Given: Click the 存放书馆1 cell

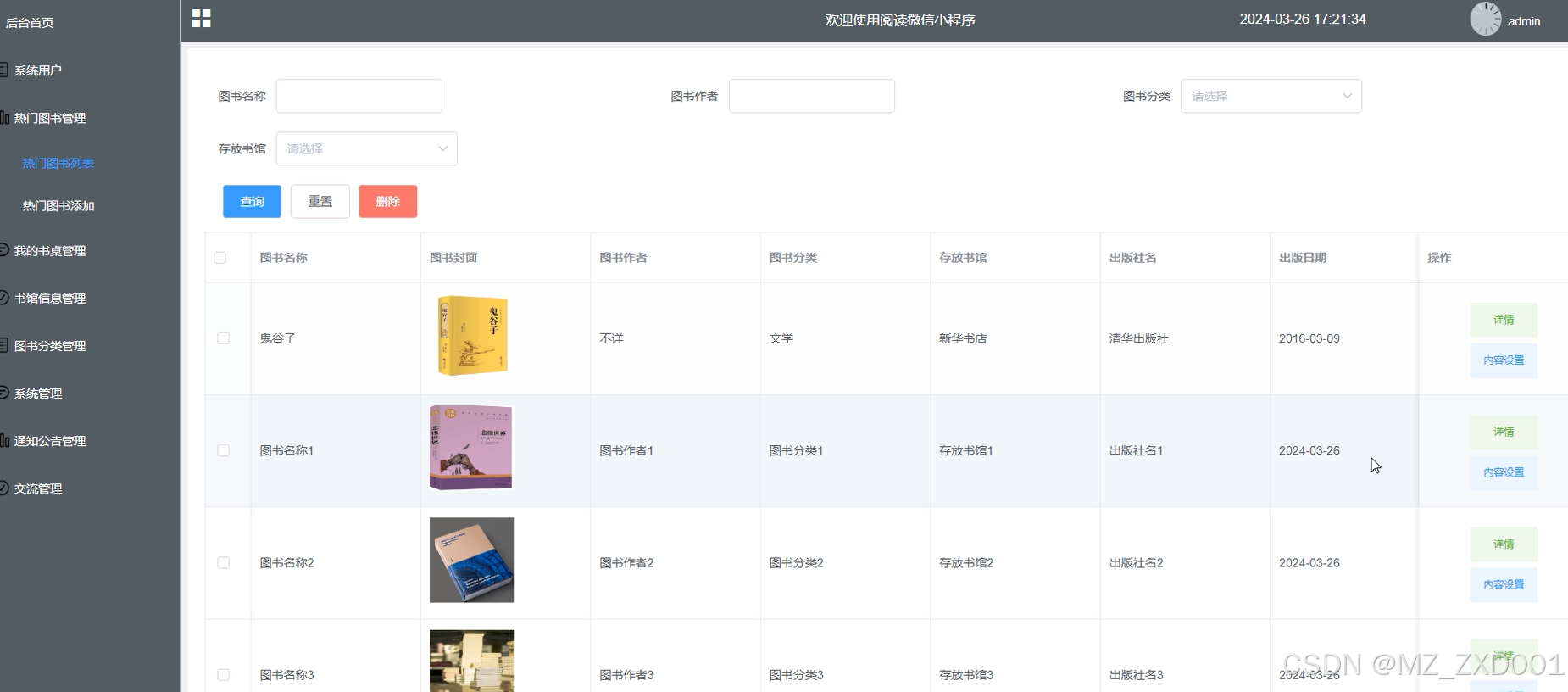Looking at the screenshot, I should point(966,451).
